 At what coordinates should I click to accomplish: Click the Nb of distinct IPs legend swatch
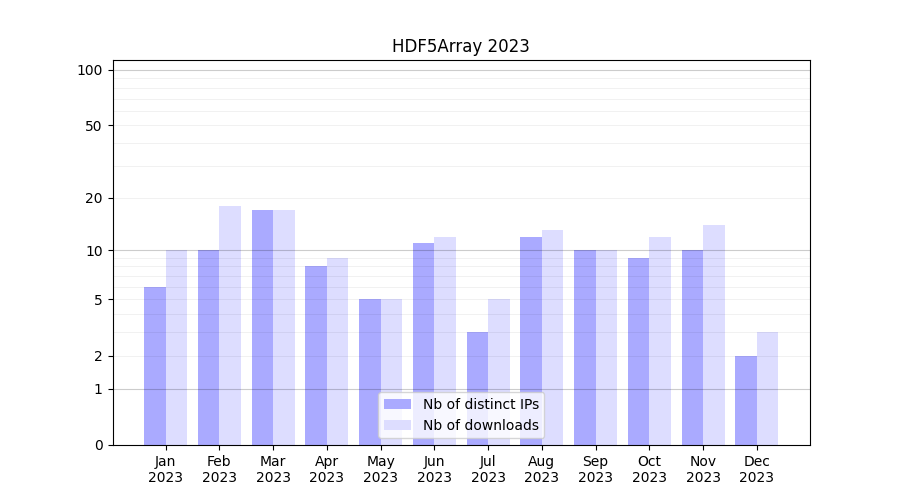pyautogui.click(x=397, y=404)
